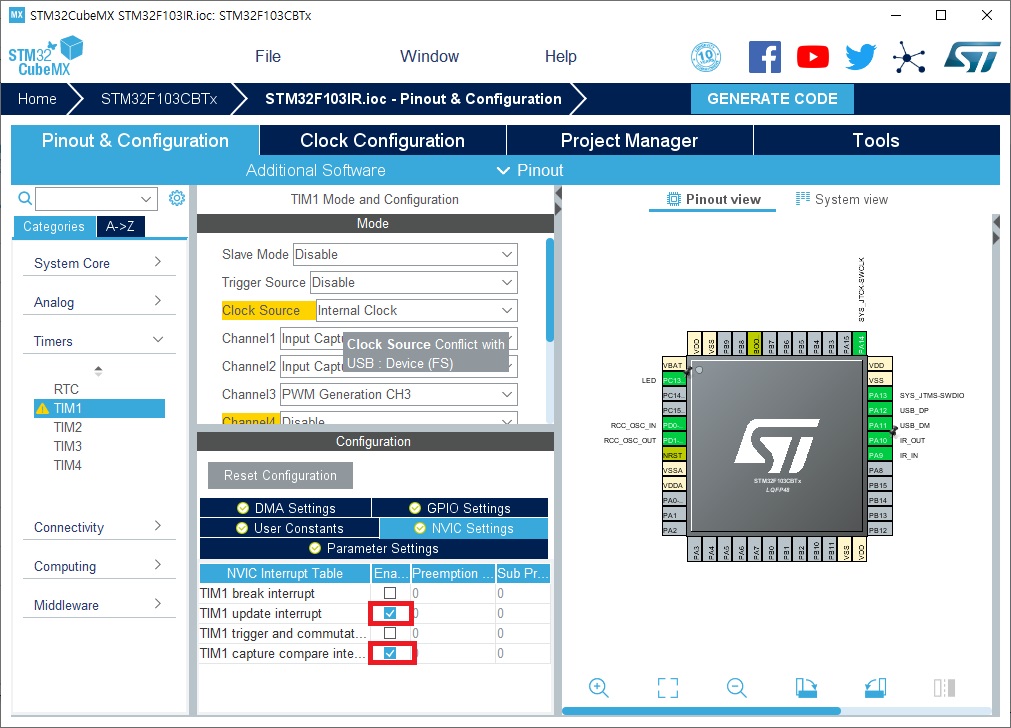Uncheck the TIM1 update interrupt
1011x728 pixels.
(390, 613)
